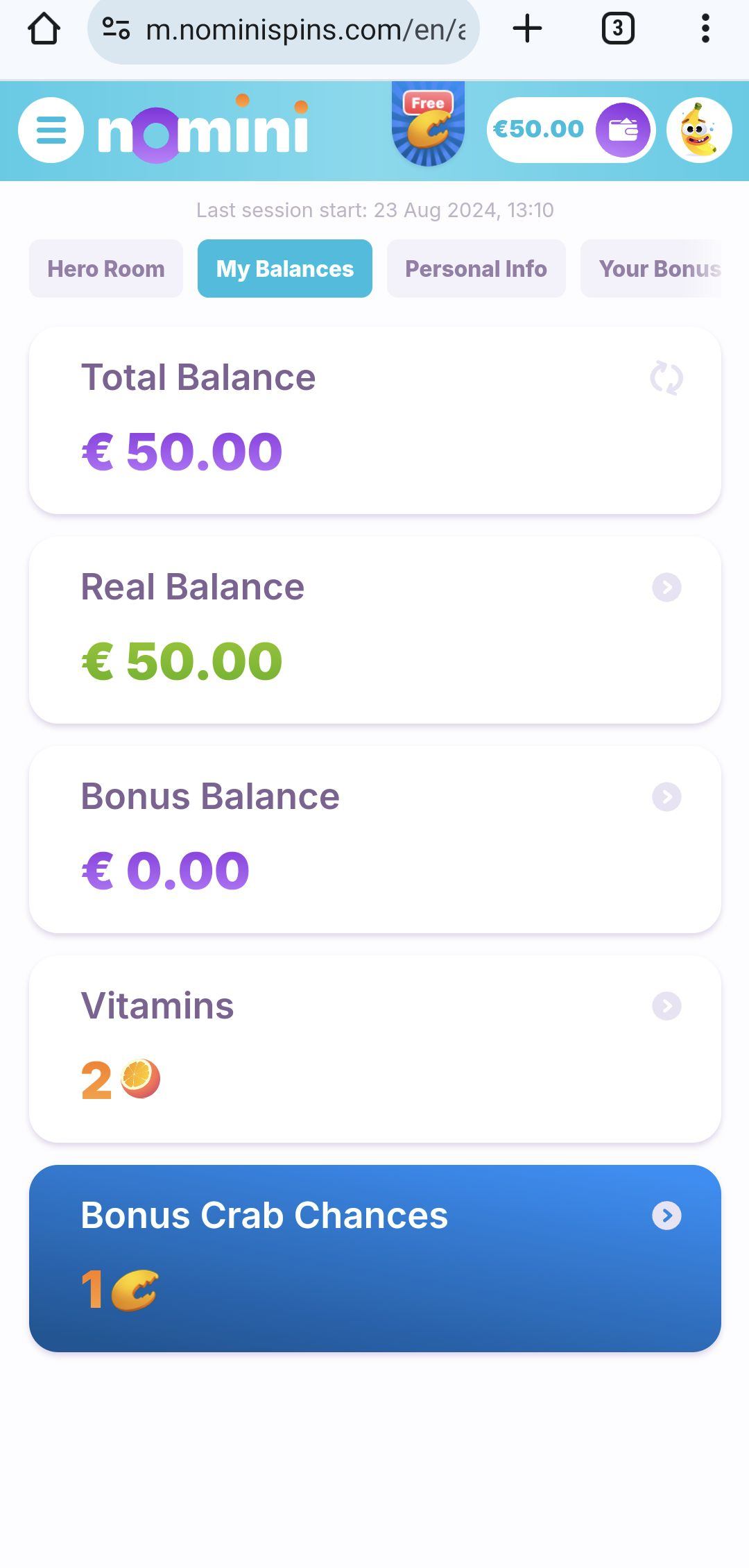Expand Bonus Crab Chances arrow
Image resolution: width=749 pixels, height=1568 pixels.
[666, 1216]
